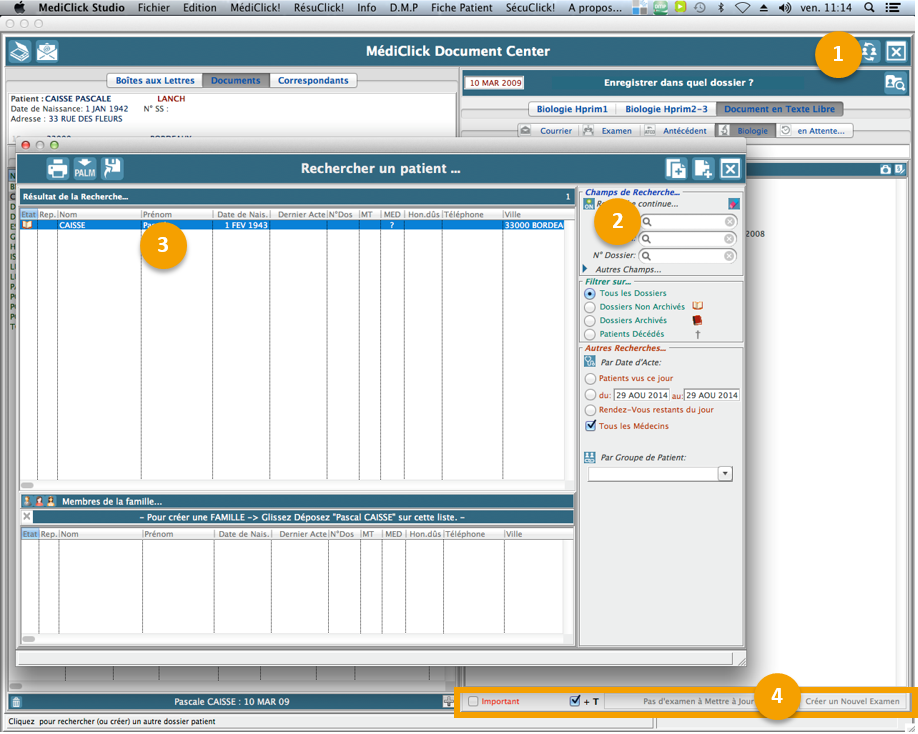Click the PALM export icon

[85, 168]
